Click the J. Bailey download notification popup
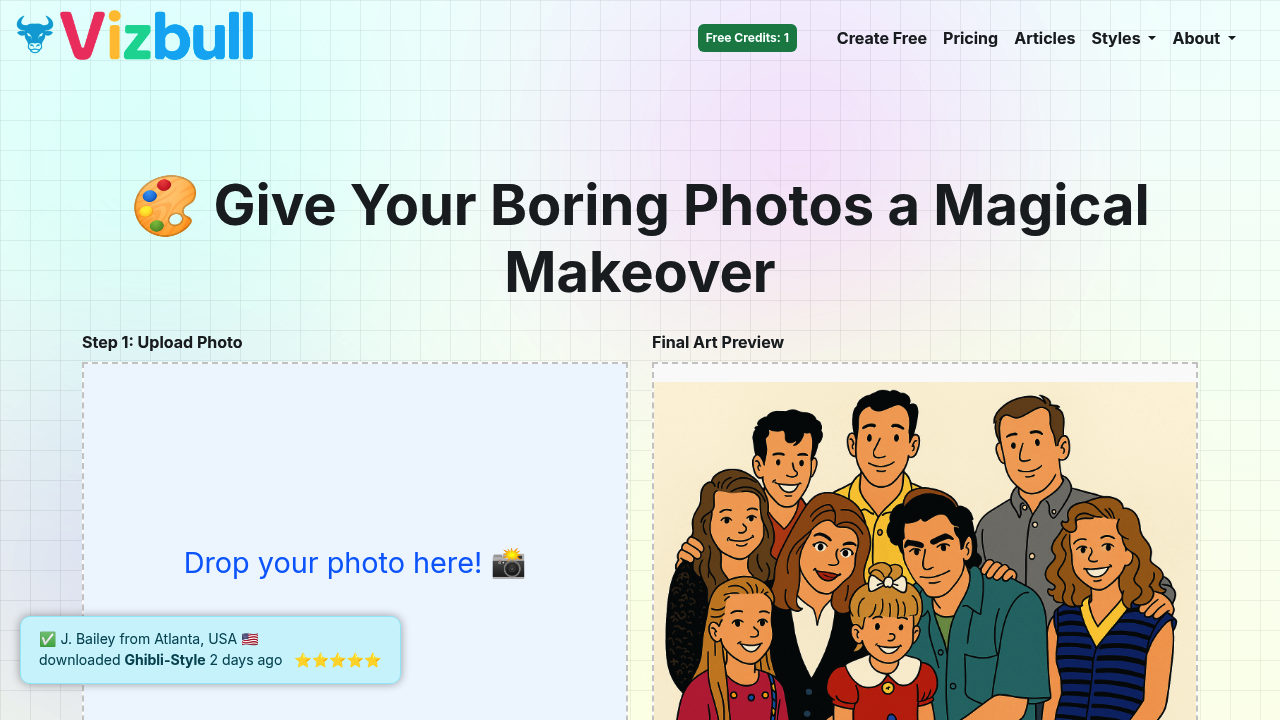 tap(210, 650)
